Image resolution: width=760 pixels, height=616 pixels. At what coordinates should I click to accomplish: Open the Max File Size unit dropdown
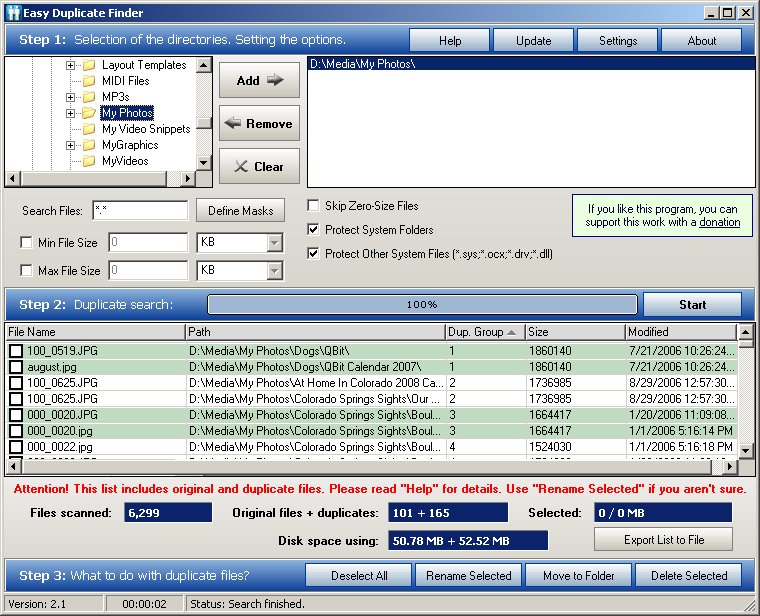[275, 271]
